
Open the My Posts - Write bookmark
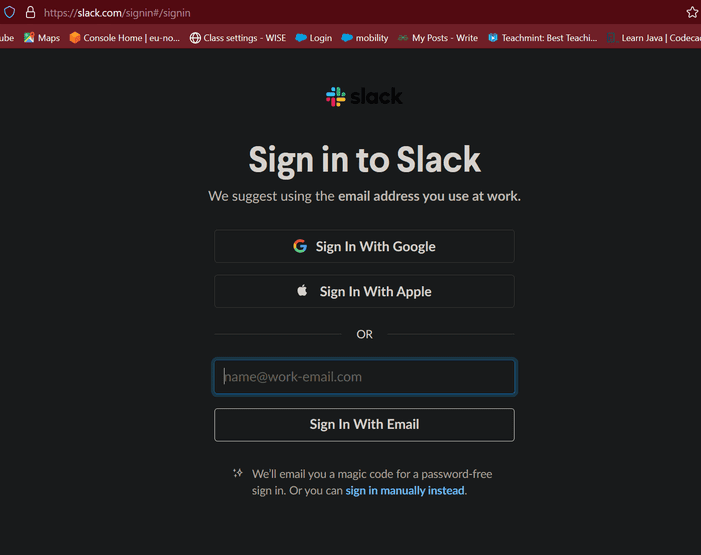pos(438,38)
